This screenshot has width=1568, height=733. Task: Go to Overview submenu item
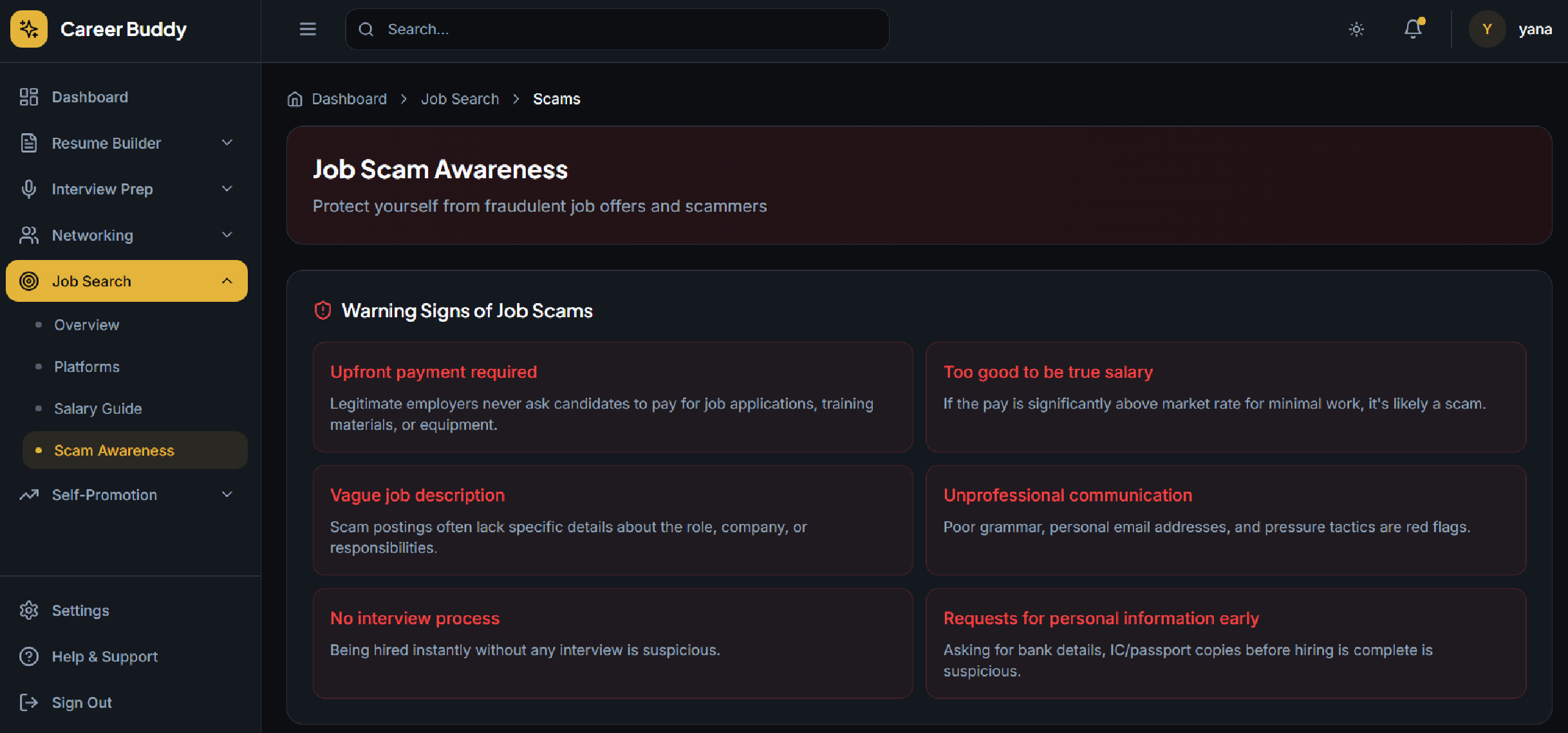87,325
